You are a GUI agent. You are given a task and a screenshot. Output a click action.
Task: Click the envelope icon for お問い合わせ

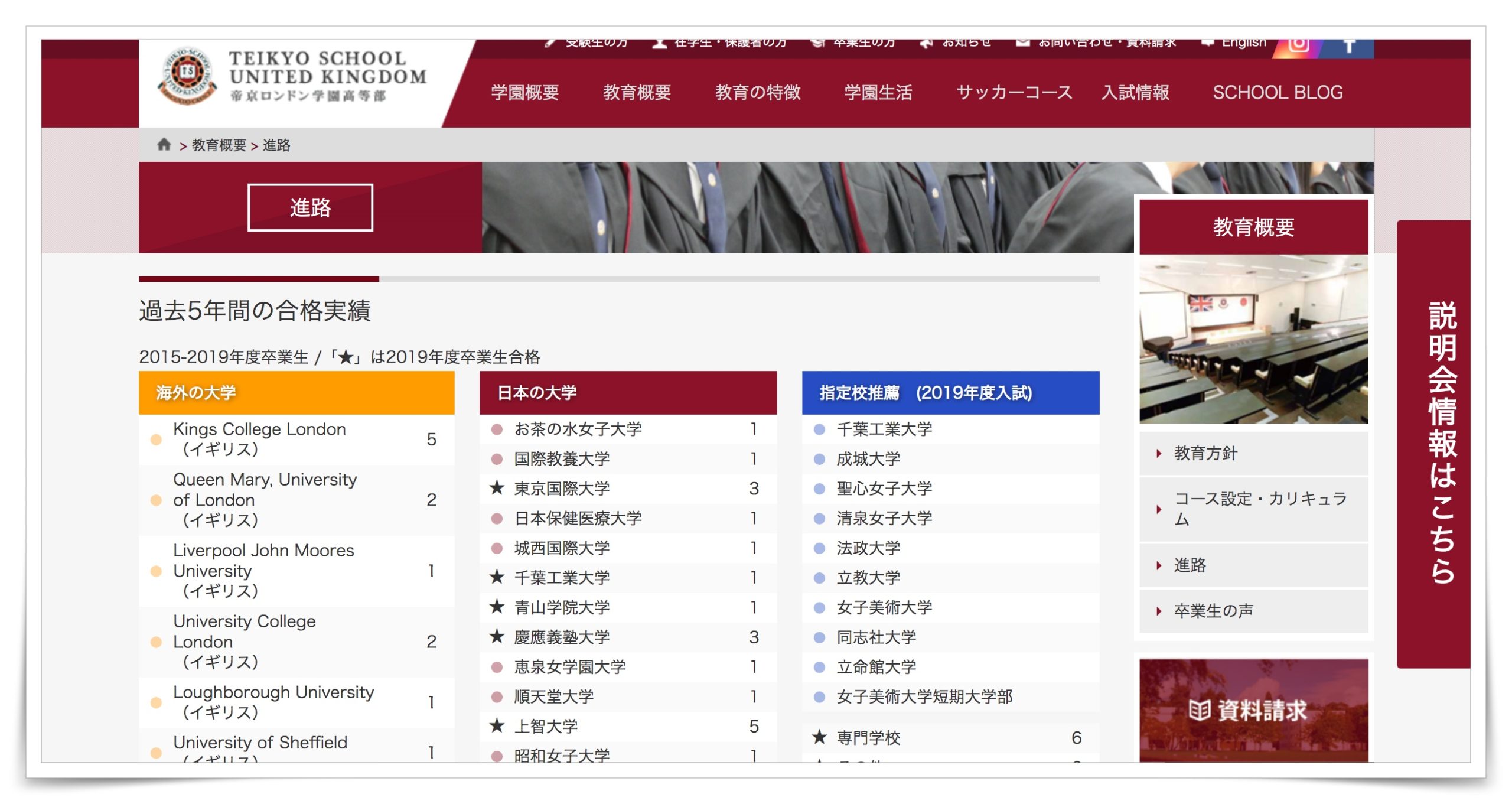click(1022, 43)
